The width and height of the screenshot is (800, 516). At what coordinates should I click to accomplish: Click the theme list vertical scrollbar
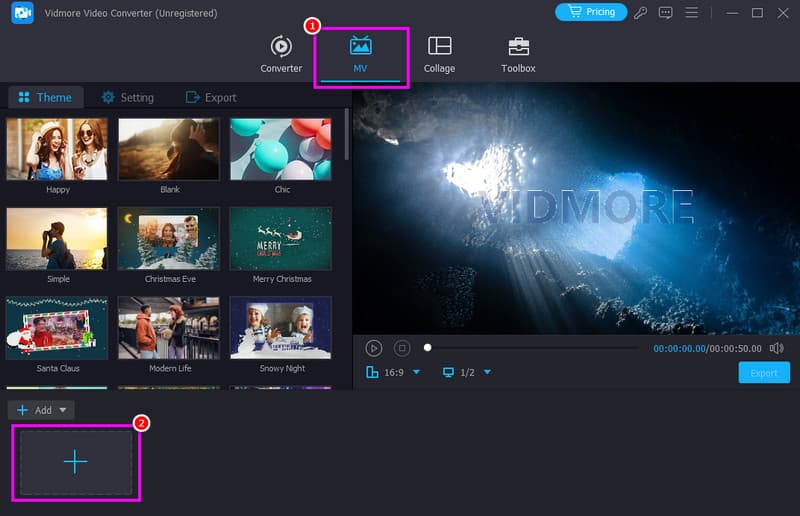347,134
